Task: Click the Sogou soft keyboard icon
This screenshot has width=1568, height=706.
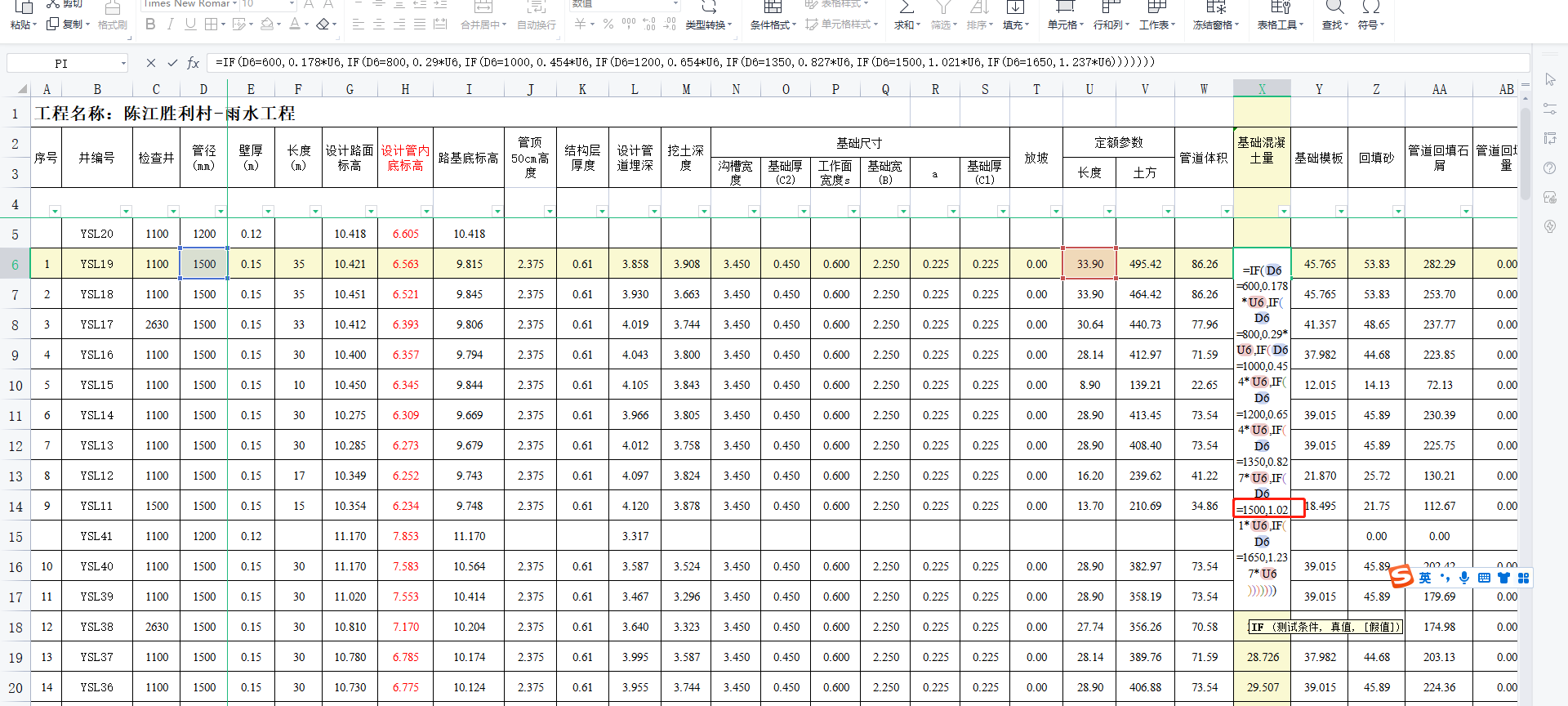Action: [x=1484, y=578]
